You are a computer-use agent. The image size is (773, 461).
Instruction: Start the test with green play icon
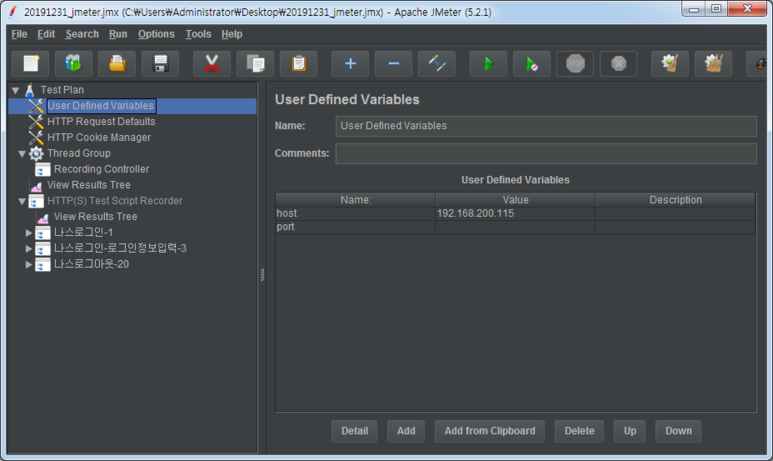click(x=489, y=64)
